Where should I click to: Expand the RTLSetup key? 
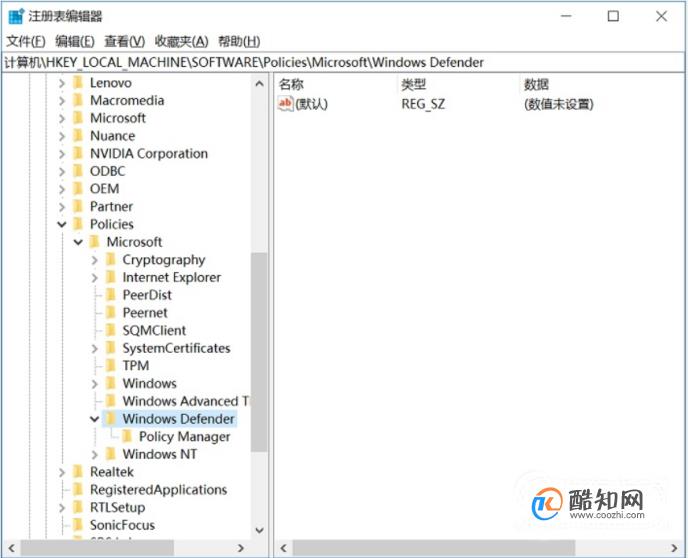[x=62, y=508]
